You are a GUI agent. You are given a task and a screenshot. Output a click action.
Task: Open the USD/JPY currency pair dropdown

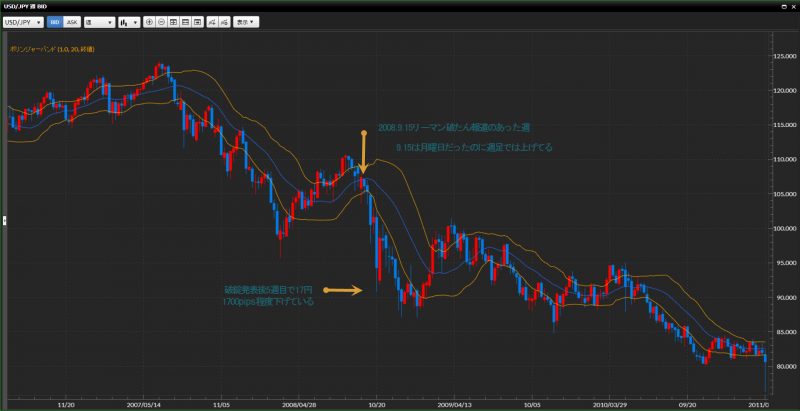point(24,21)
